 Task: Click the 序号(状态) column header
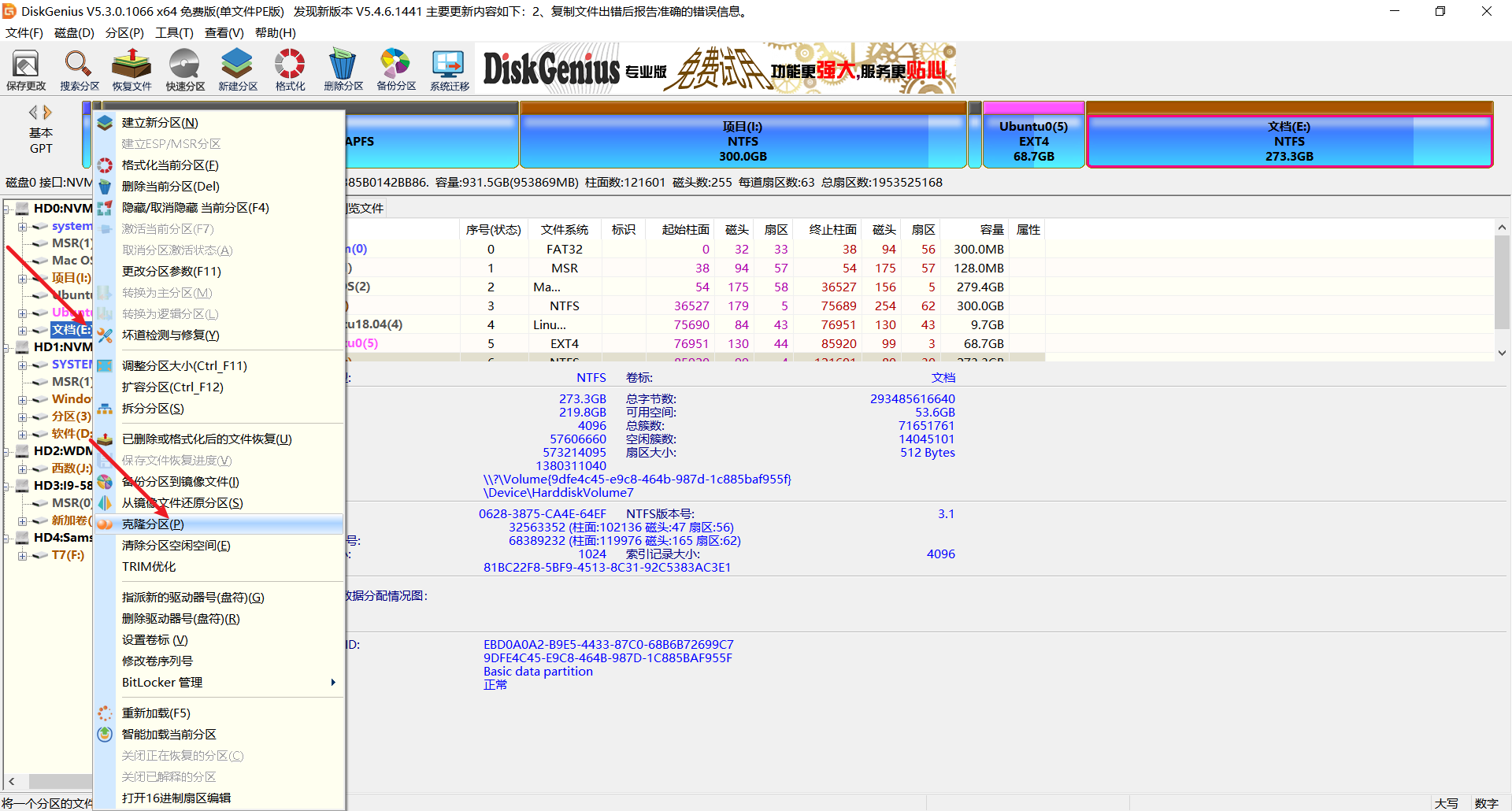click(x=494, y=230)
